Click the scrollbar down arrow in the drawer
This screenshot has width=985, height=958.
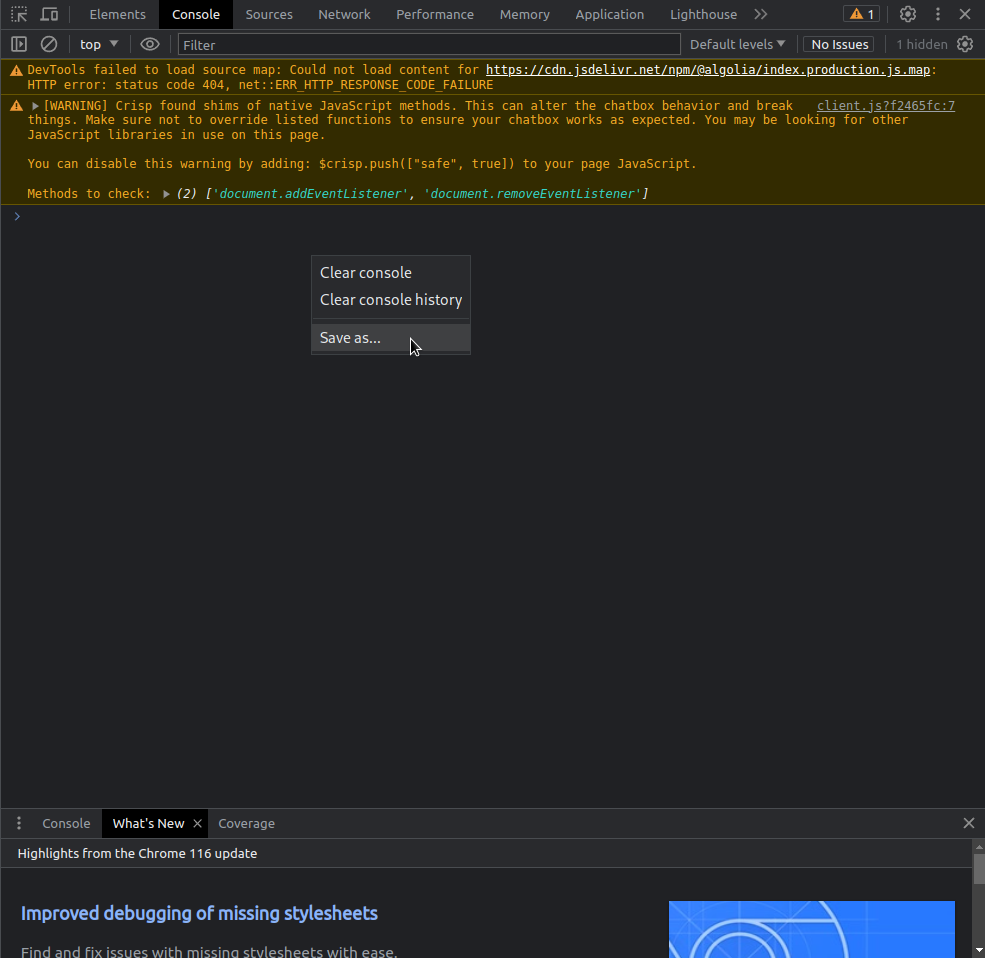pyautogui.click(x=979, y=950)
